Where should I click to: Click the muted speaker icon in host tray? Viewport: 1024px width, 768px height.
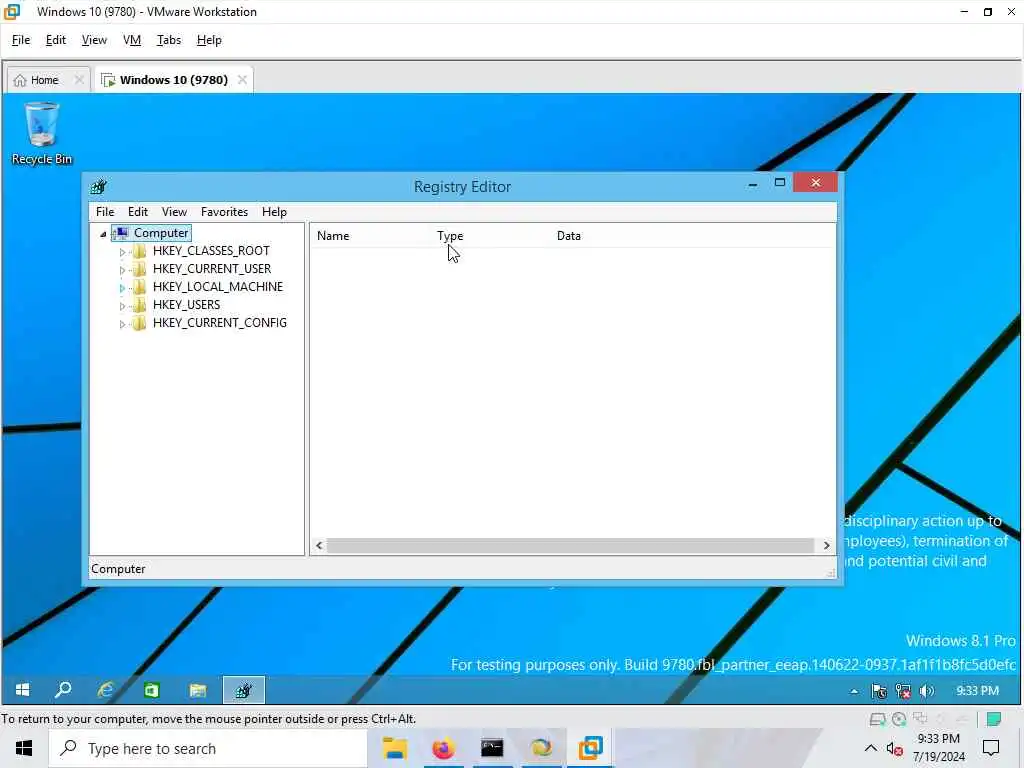pyautogui.click(x=895, y=748)
